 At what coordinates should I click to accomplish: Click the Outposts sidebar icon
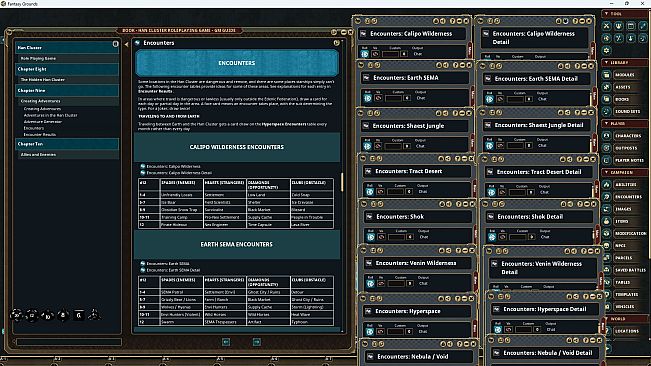(x=607, y=148)
